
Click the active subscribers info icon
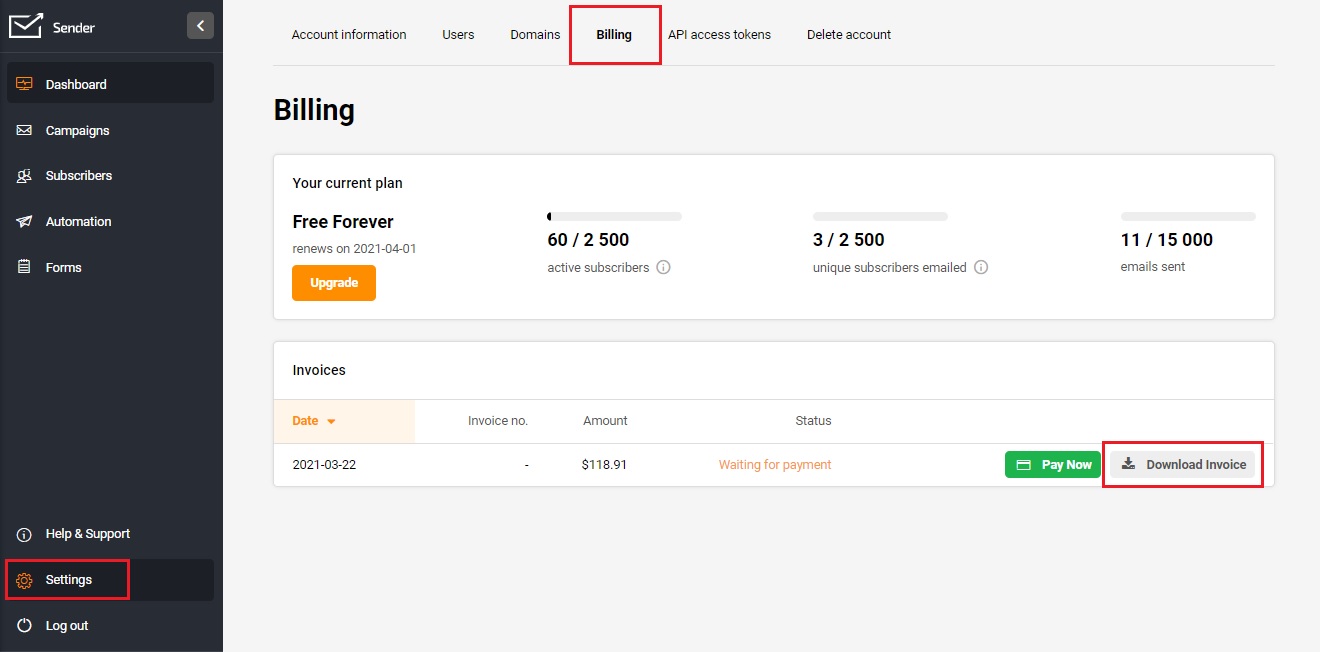[x=663, y=268]
